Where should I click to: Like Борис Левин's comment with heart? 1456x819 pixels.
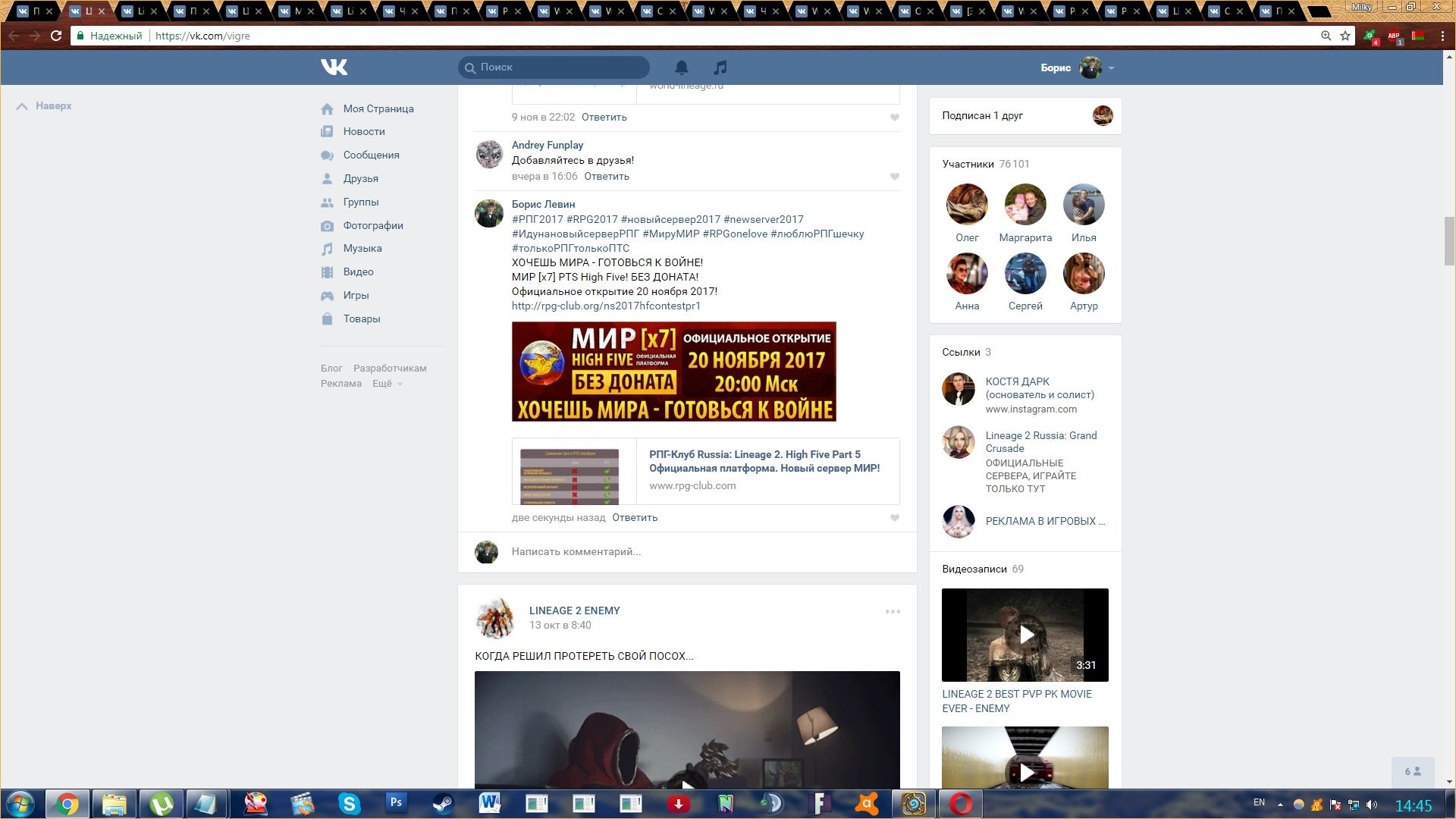click(894, 518)
